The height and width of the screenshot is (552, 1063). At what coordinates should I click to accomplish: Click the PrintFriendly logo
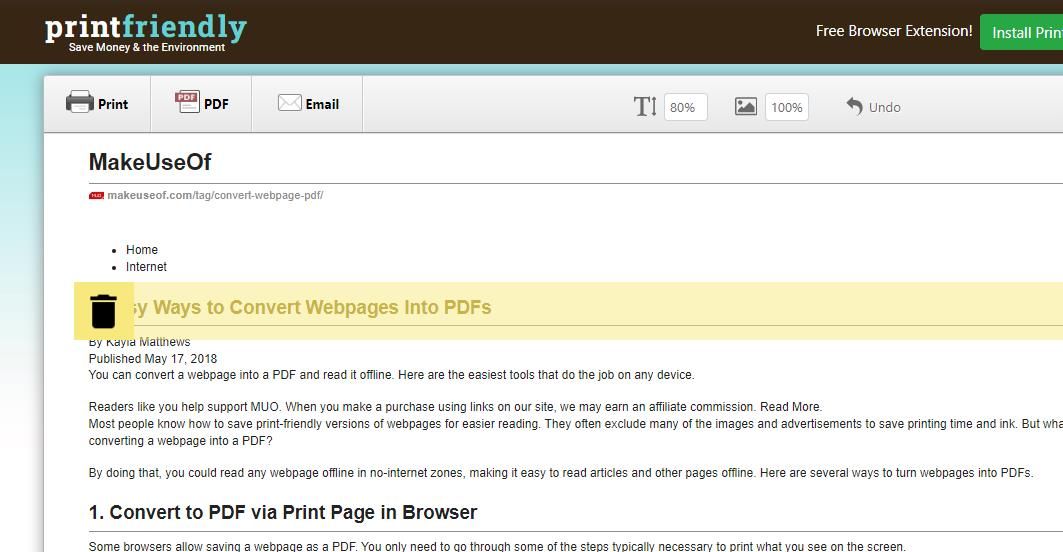(x=145, y=32)
